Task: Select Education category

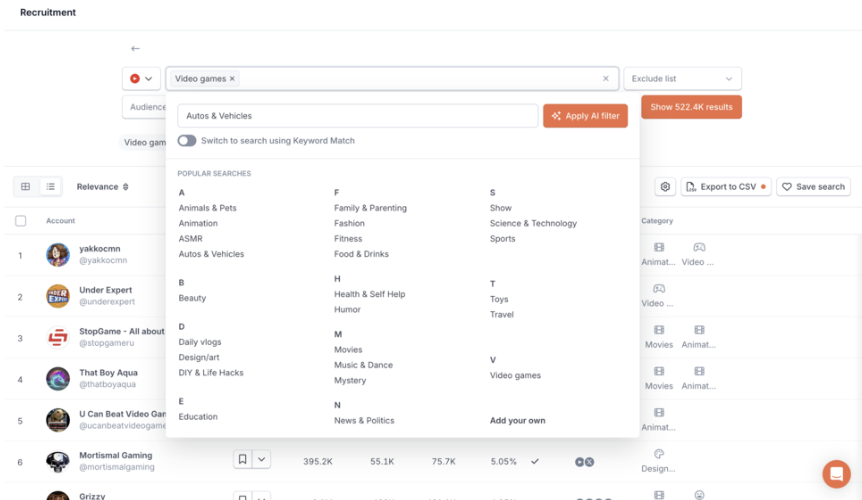Action: pyautogui.click(x=198, y=416)
